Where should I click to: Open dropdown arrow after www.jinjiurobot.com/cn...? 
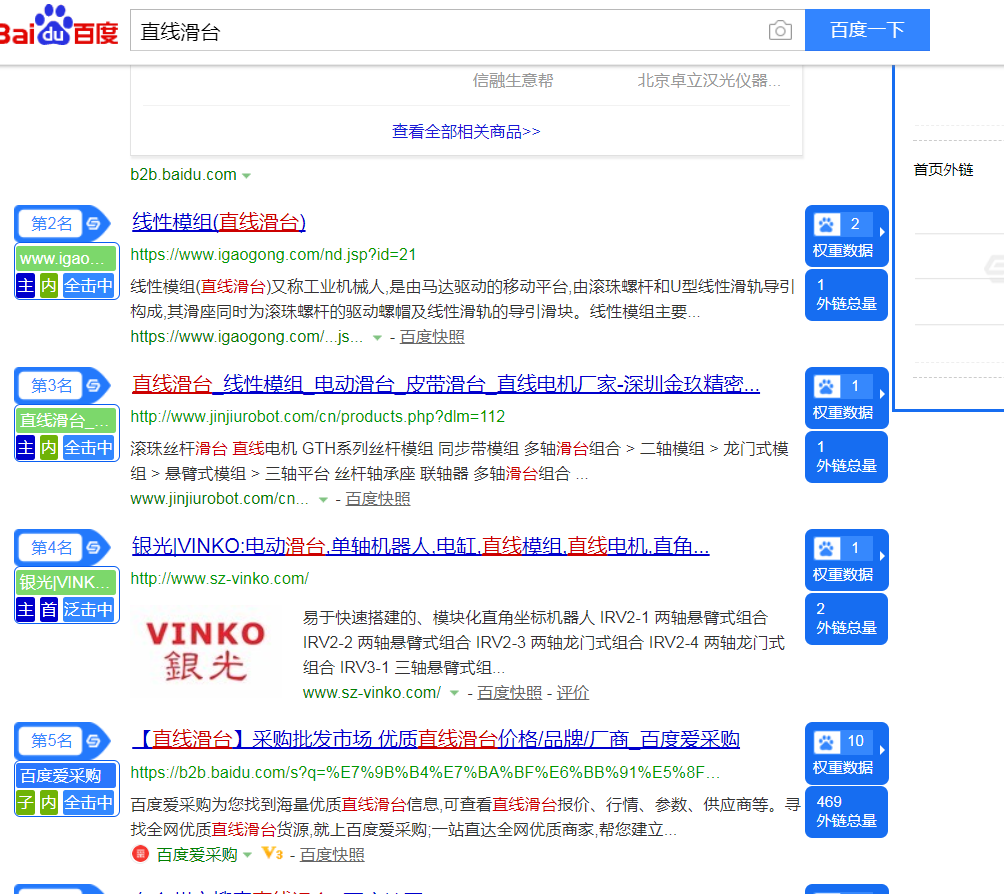(x=322, y=499)
